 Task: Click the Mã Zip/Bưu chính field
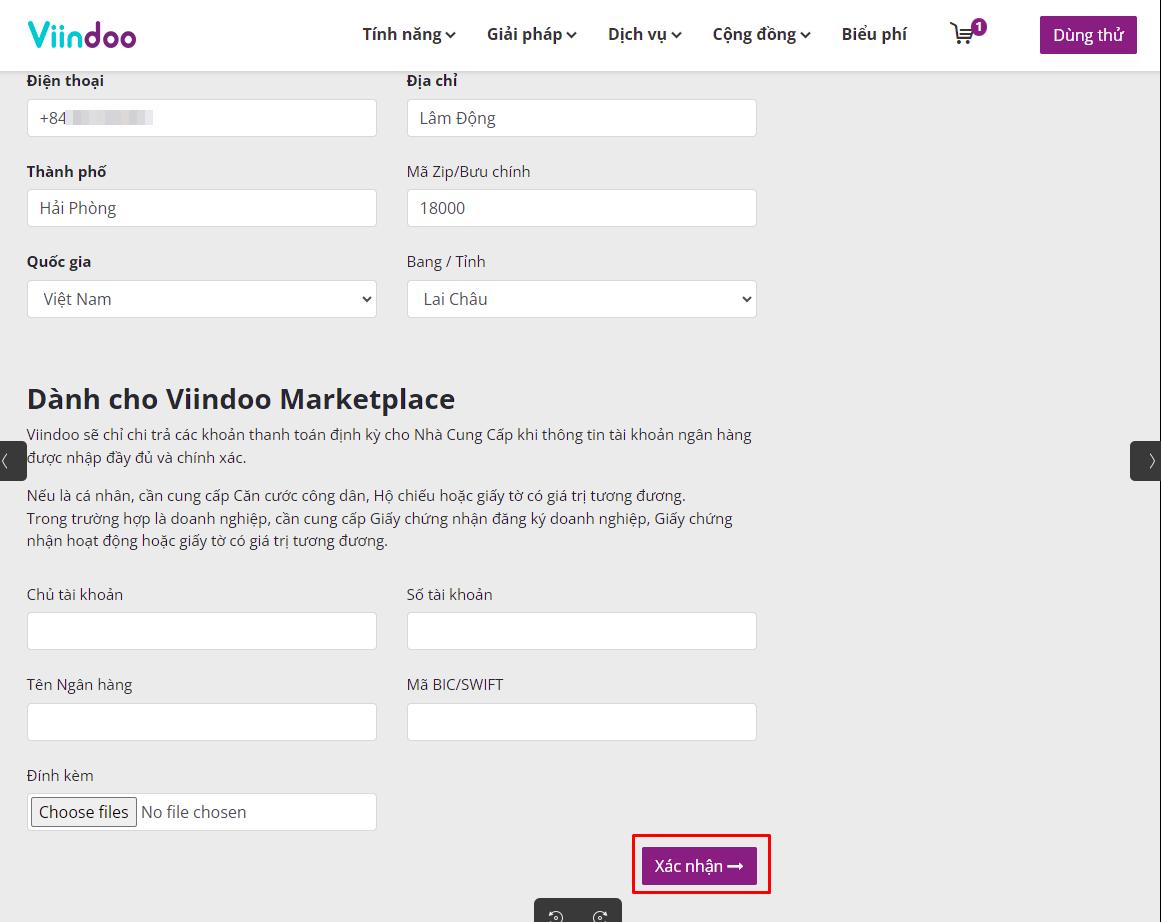click(x=581, y=208)
